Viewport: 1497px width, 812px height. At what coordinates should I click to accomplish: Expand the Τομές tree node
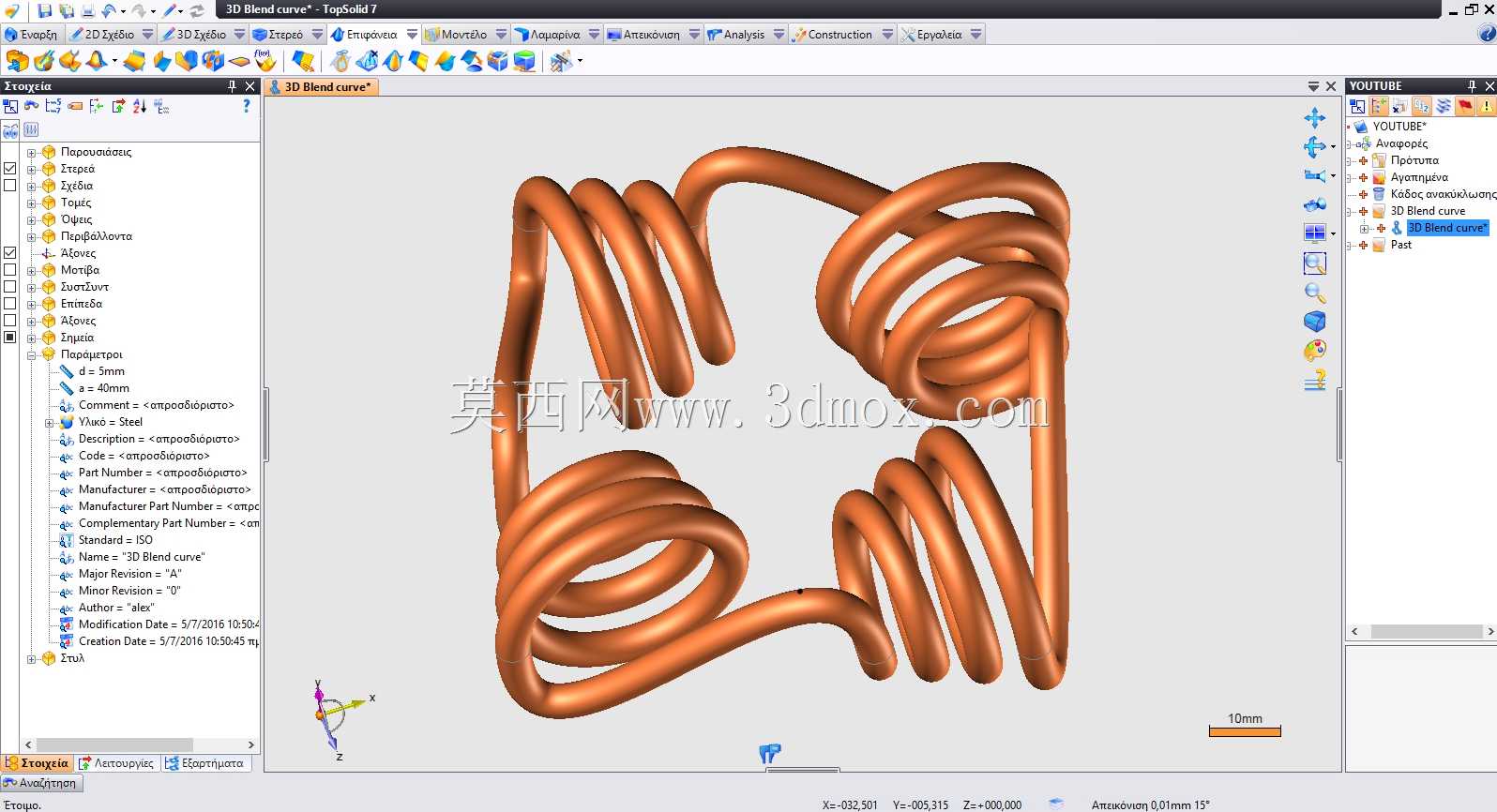pyautogui.click(x=31, y=203)
